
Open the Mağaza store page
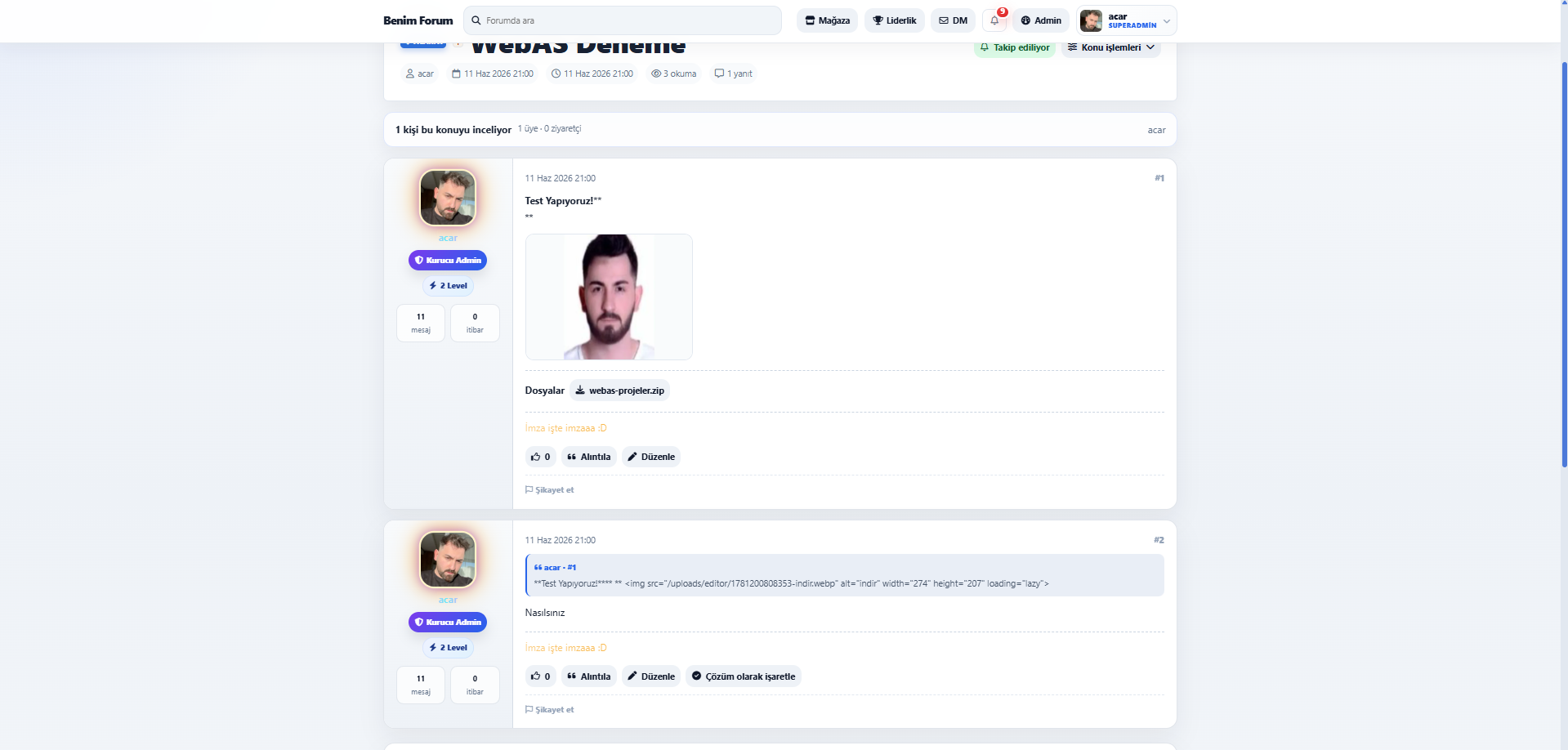point(827,20)
